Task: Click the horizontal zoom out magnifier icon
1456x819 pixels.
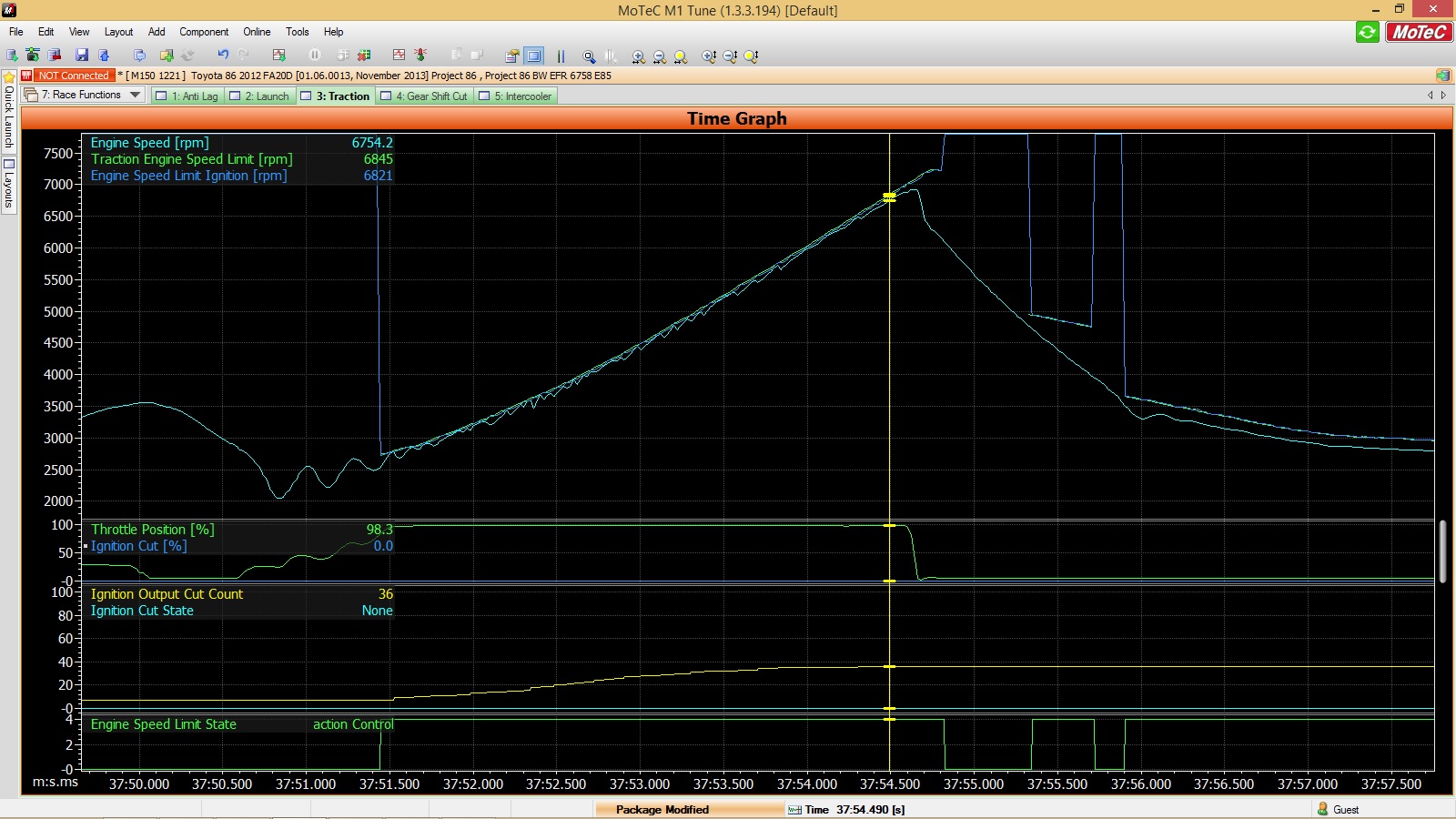Action: pyautogui.click(x=660, y=56)
